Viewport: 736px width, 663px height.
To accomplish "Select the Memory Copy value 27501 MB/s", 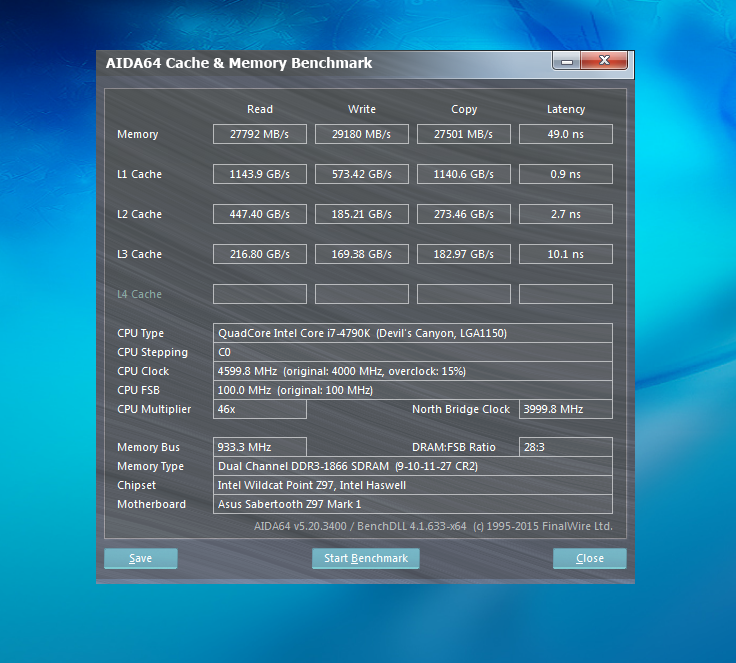I will click(464, 134).
